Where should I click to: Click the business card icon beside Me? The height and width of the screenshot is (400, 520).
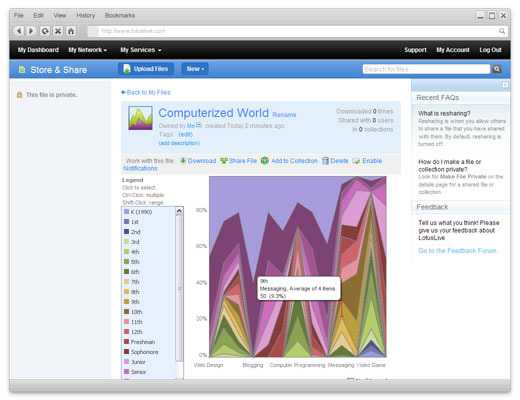(x=199, y=125)
